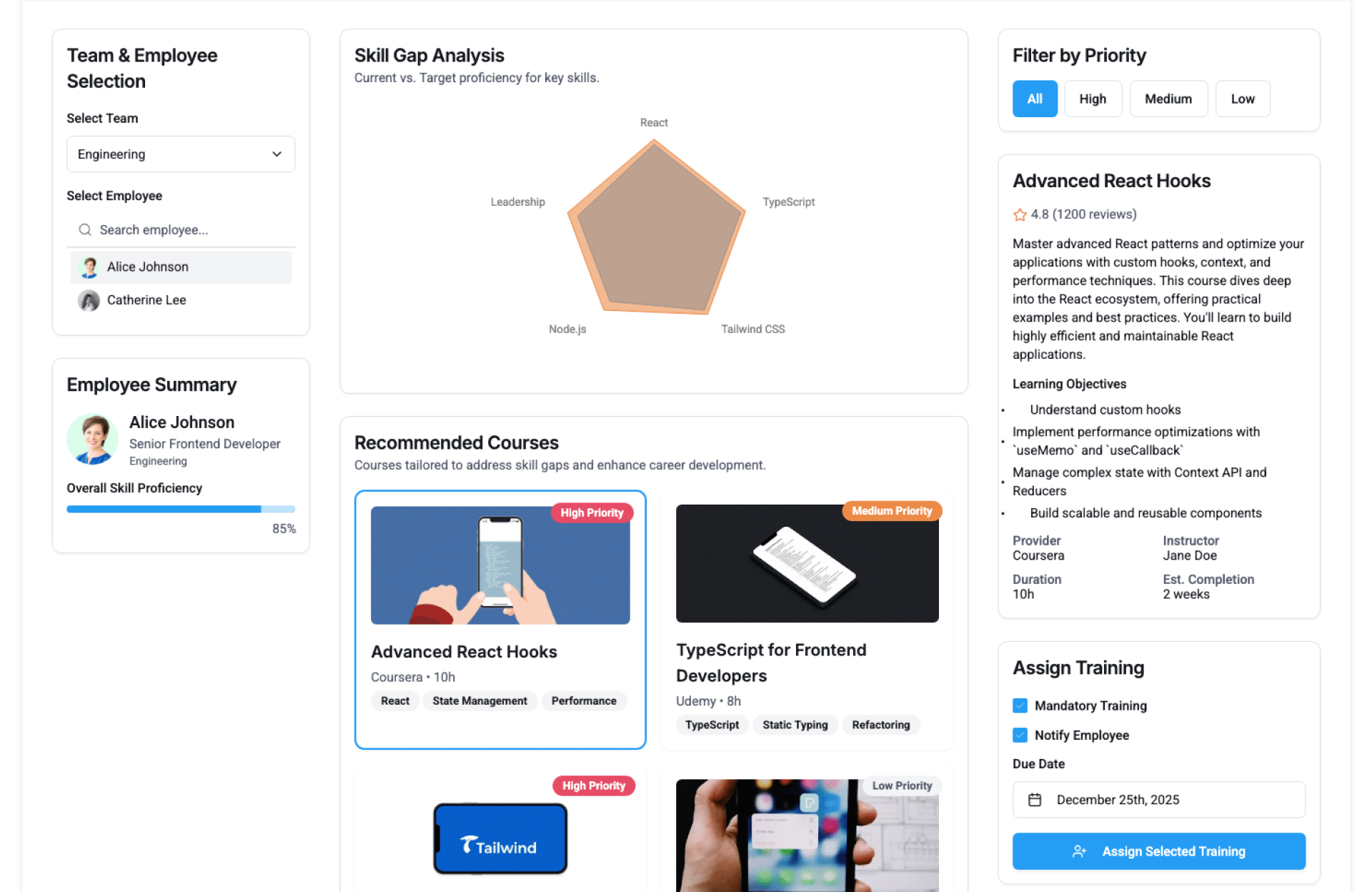Select the Medium priority filter
This screenshot has width=1372, height=892.
tap(1168, 99)
